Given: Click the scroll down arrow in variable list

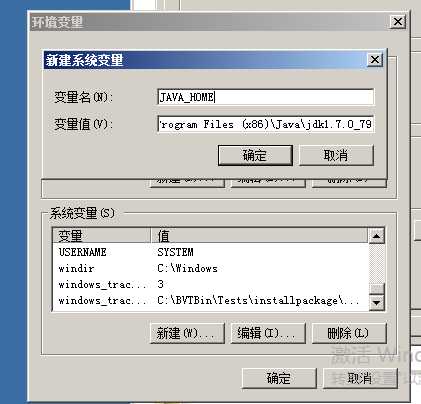Looking at the screenshot, I should pyautogui.click(x=377, y=302).
